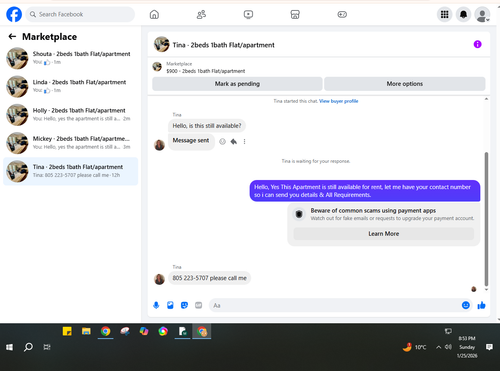The height and width of the screenshot is (371, 500).
Task: Select Tina conversation in list
Action: (x=70, y=171)
